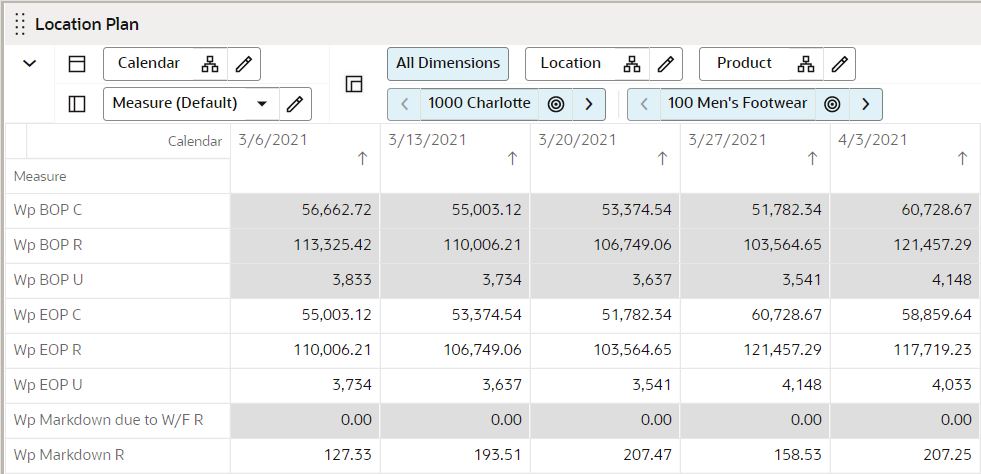Click Wp Markdown R cell 127.33

[305, 455]
